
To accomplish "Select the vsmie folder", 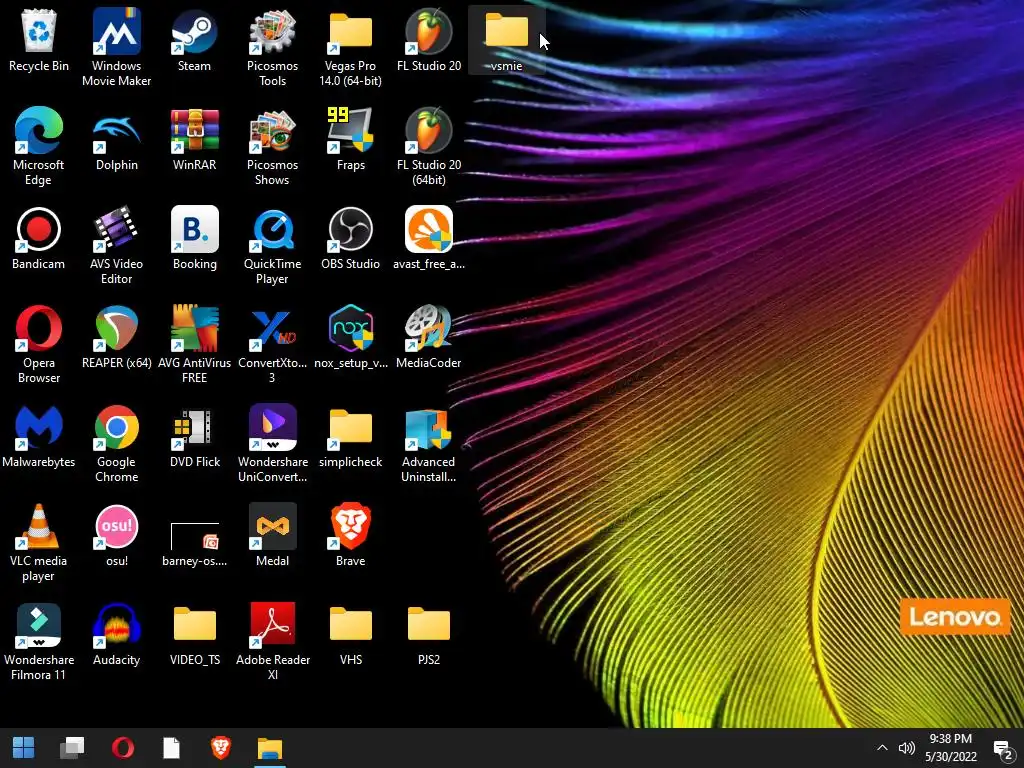I will click(x=507, y=40).
